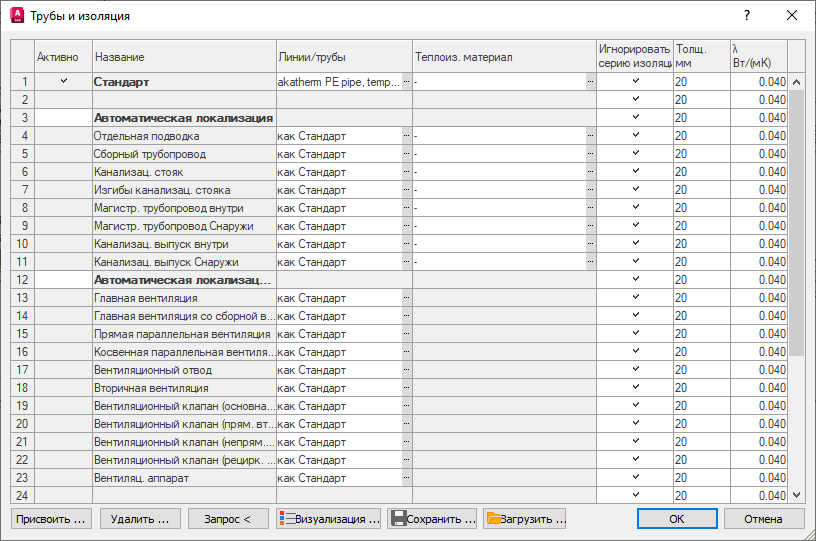Image resolution: width=816 pixels, height=541 pixels.
Task: Open insulation browse button for Канализац. выпуск Снаружи
Action: coord(590,262)
